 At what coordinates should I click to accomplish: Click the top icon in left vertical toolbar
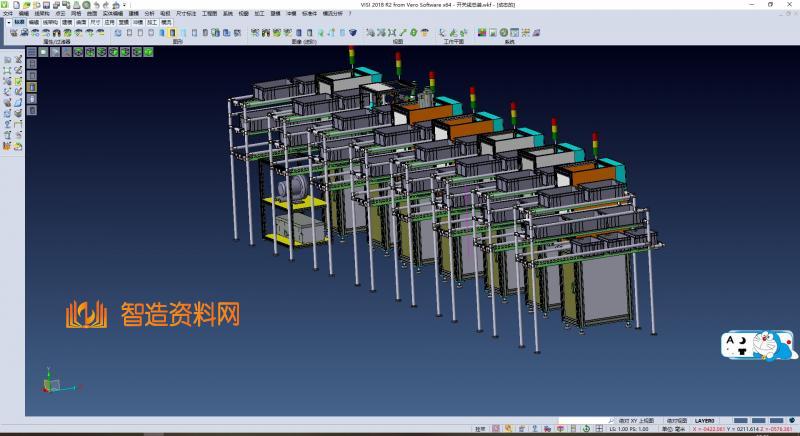(8, 60)
